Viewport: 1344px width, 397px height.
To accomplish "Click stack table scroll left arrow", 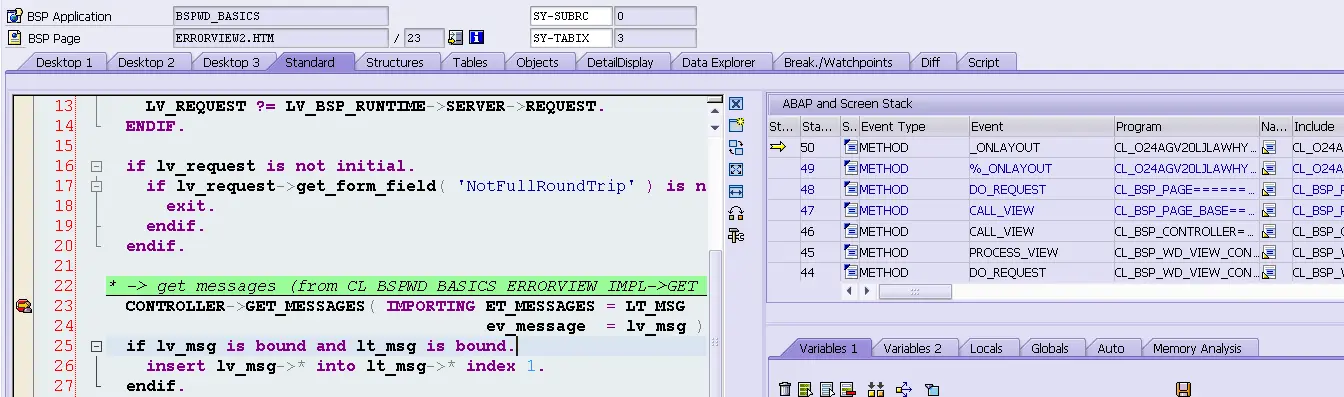I will tap(849, 291).
